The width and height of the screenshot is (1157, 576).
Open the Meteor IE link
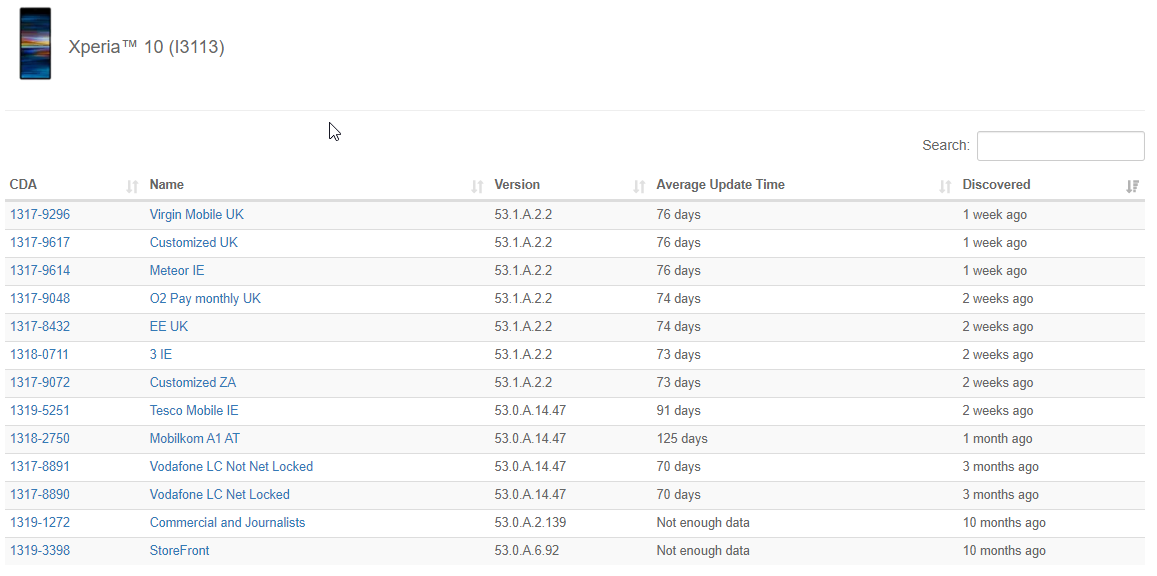tap(177, 271)
